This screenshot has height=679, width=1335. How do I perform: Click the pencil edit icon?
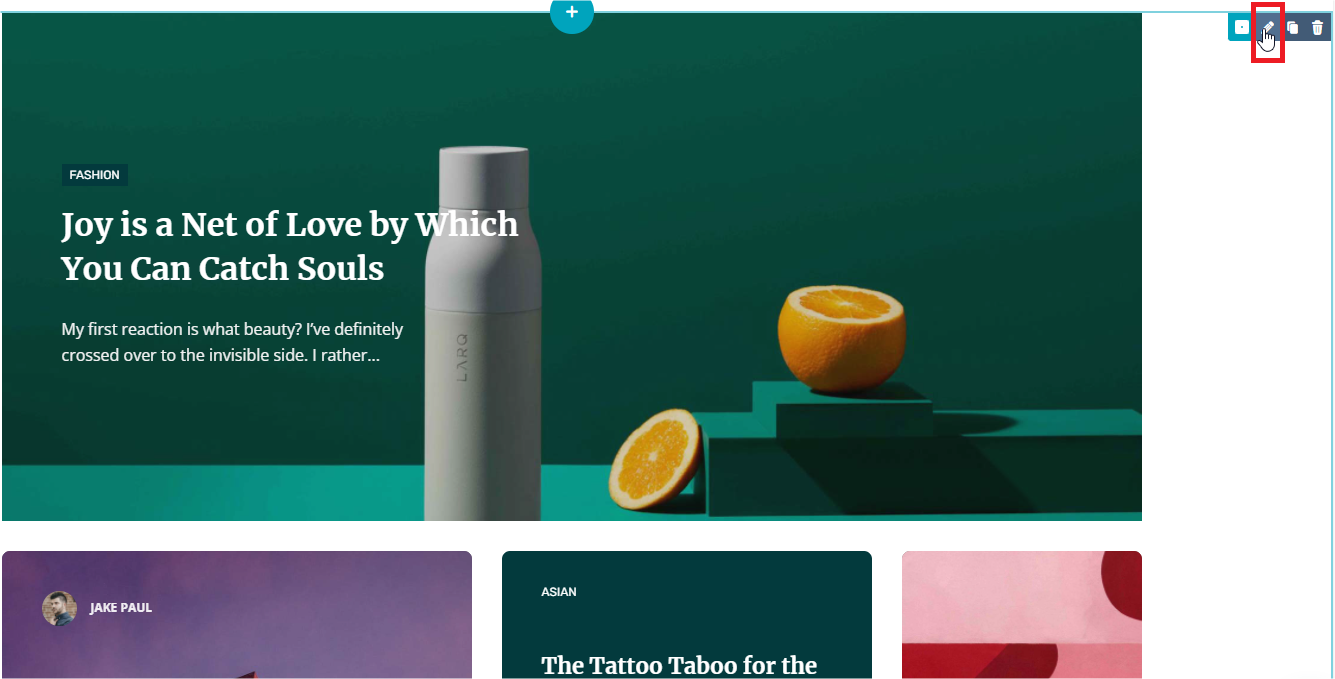pyautogui.click(x=1267, y=28)
